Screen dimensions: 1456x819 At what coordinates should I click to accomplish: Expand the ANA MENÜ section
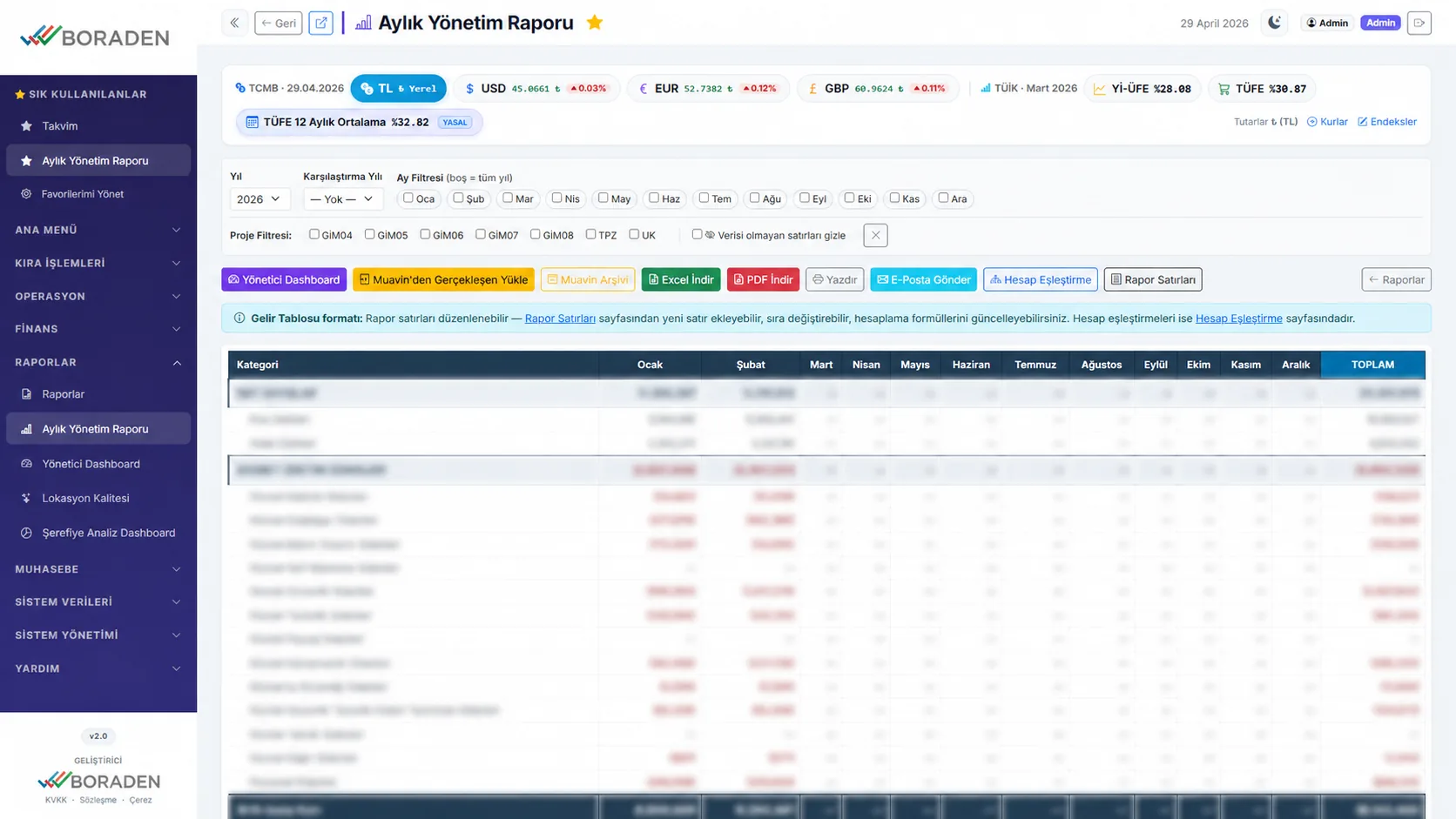point(98,230)
